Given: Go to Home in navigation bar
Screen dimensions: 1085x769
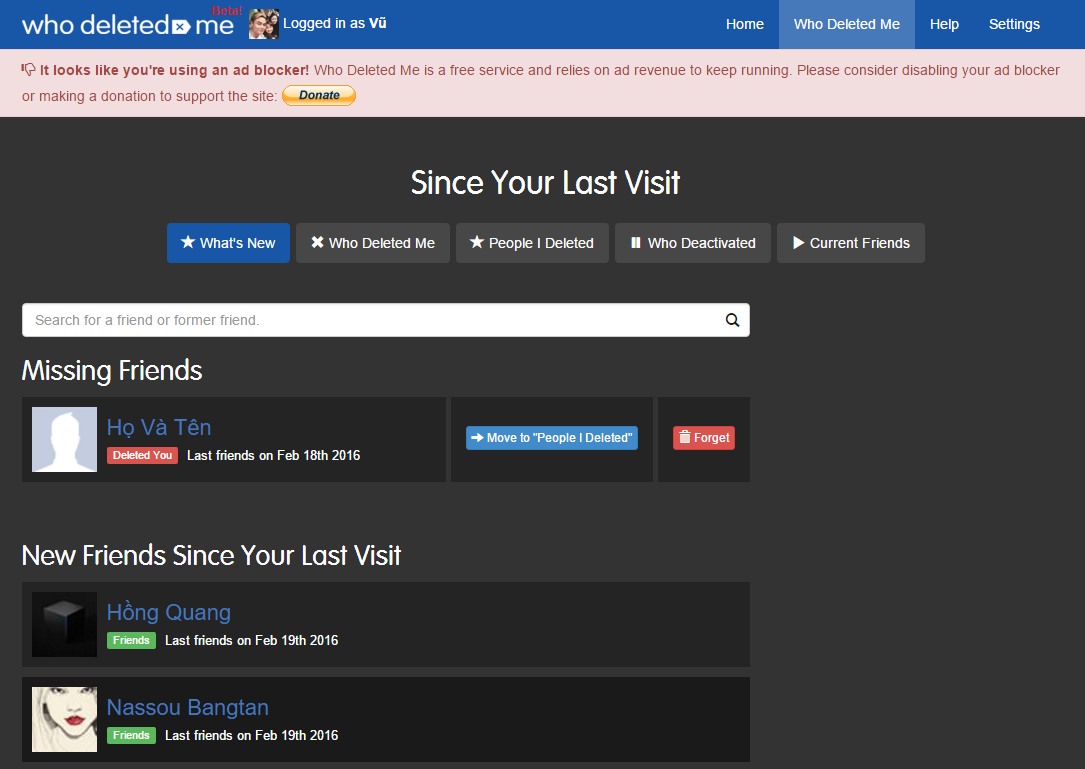Looking at the screenshot, I should [744, 24].
